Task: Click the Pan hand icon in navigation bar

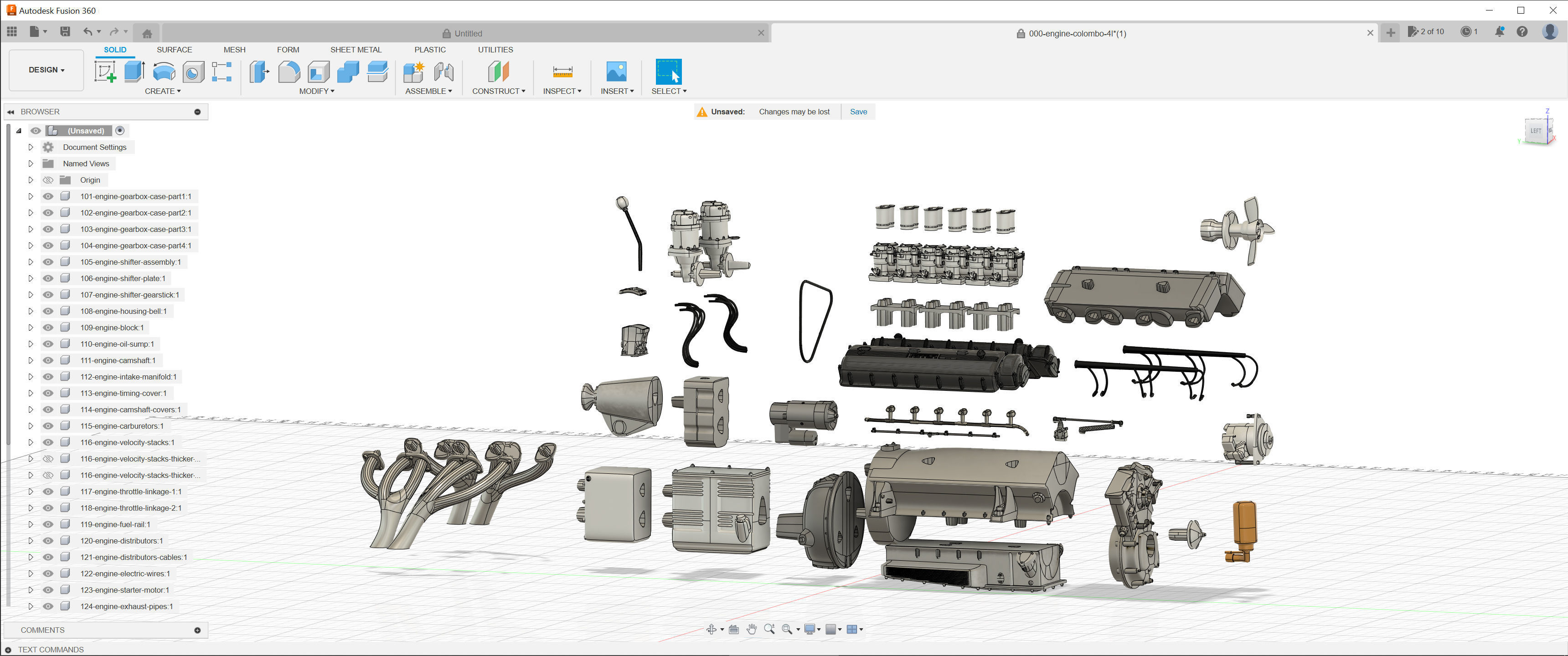Action: (x=752, y=629)
